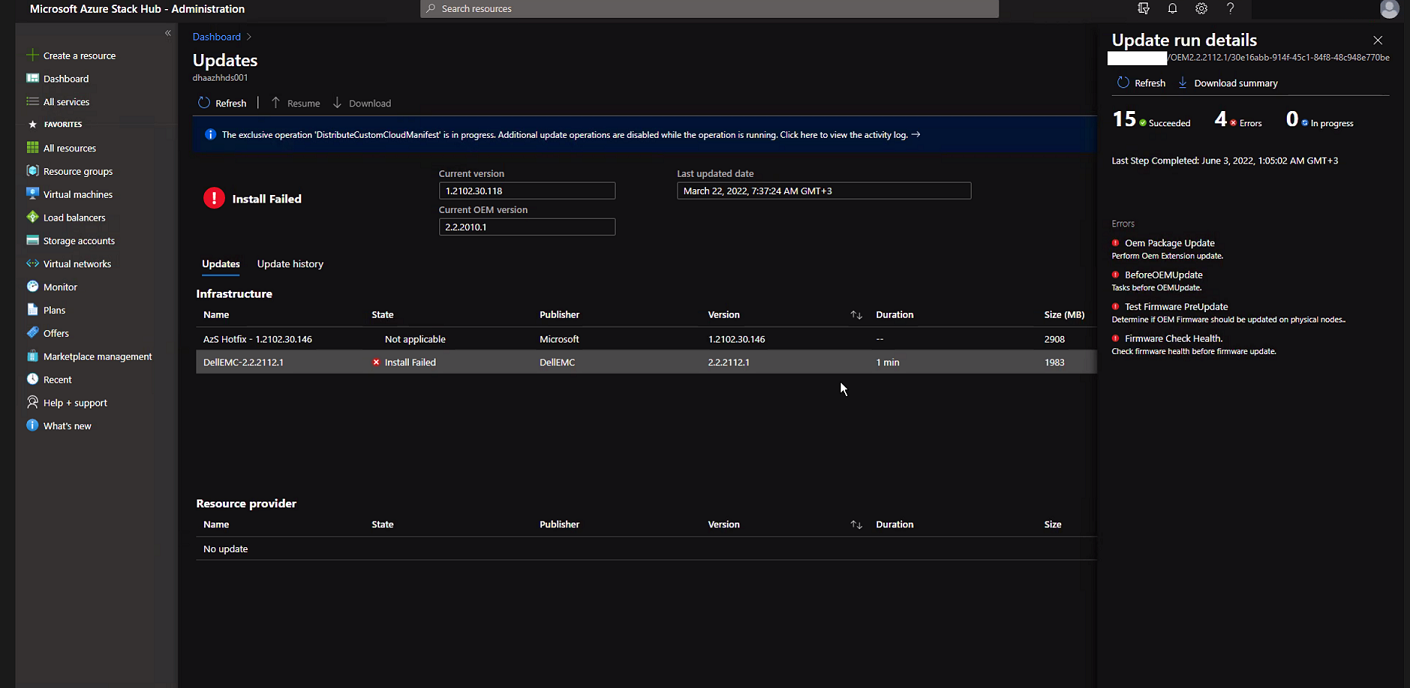Collapse the left navigation sidebar
Viewport: 1410px width, 688px height.
(x=168, y=33)
